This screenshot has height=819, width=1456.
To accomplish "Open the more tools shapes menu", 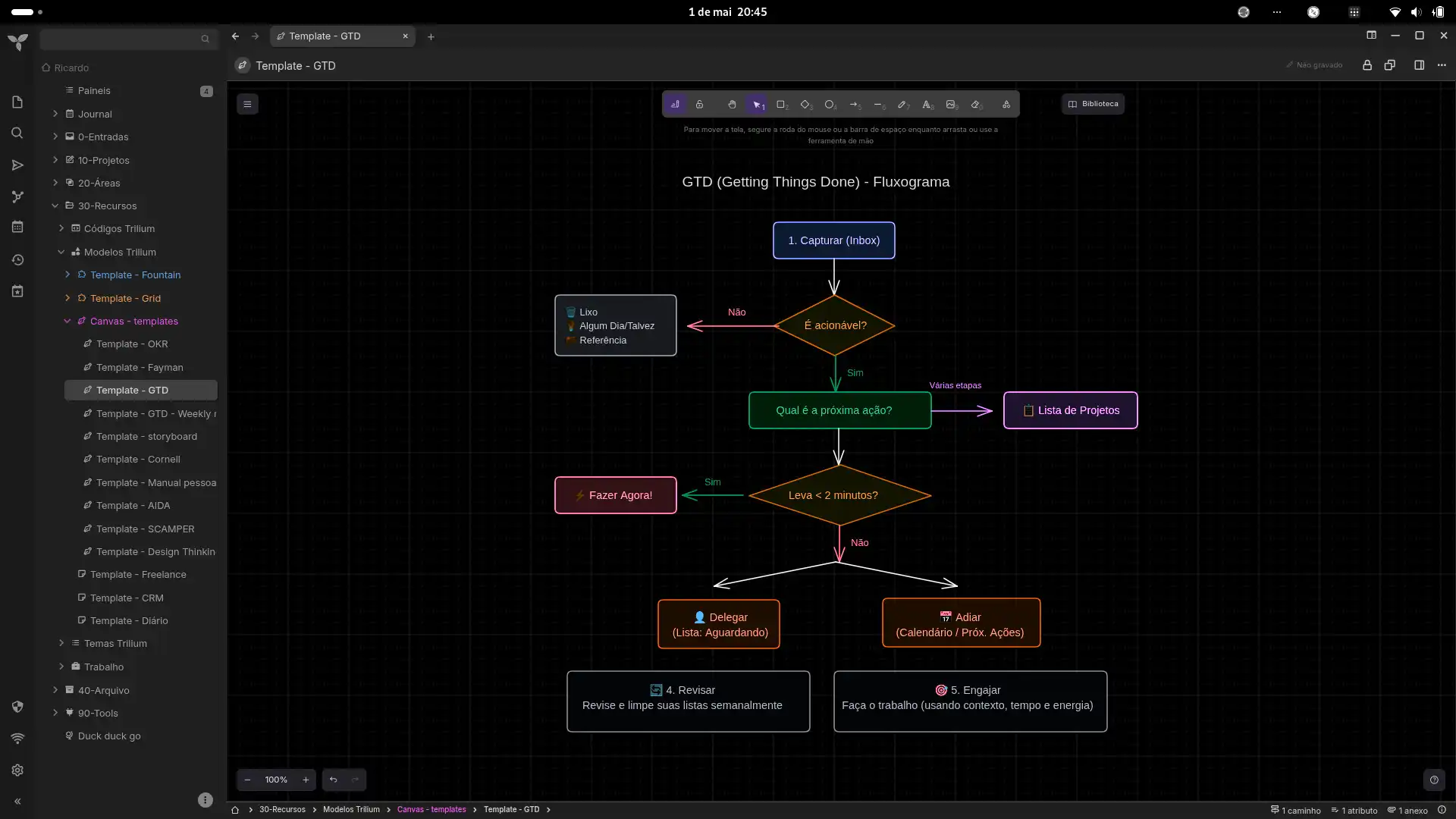I will coord(1006,105).
